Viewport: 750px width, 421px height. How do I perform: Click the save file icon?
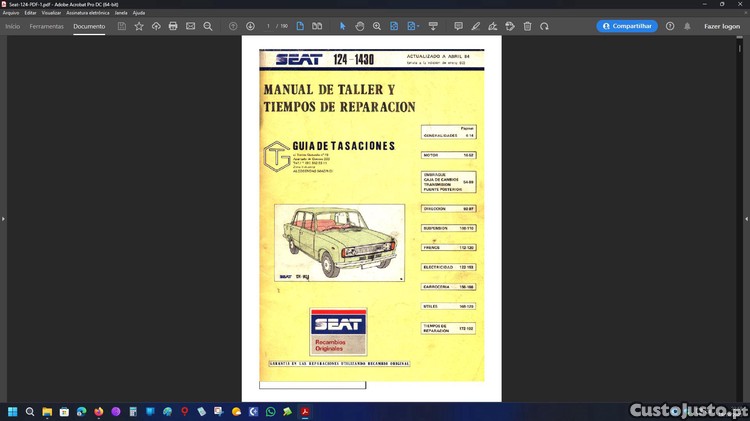point(122,26)
